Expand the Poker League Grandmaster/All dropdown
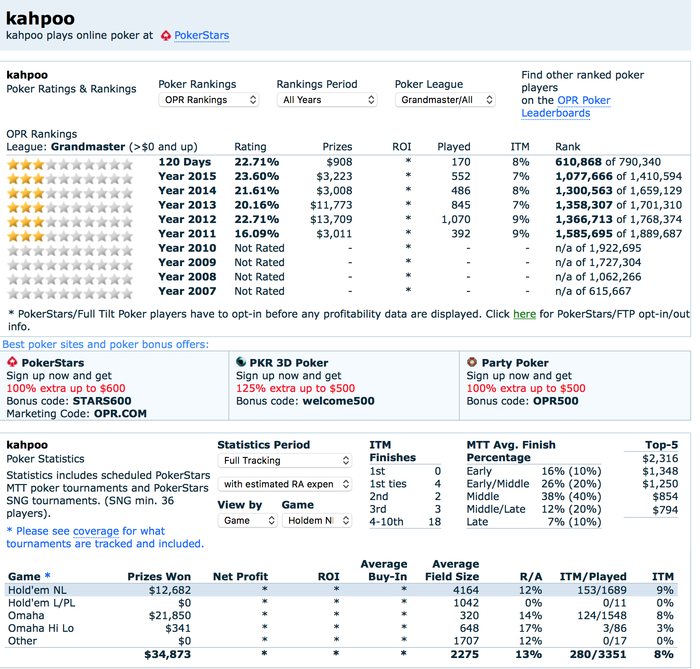Image resolution: width=700 pixels, height=669 pixels. click(x=446, y=100)
